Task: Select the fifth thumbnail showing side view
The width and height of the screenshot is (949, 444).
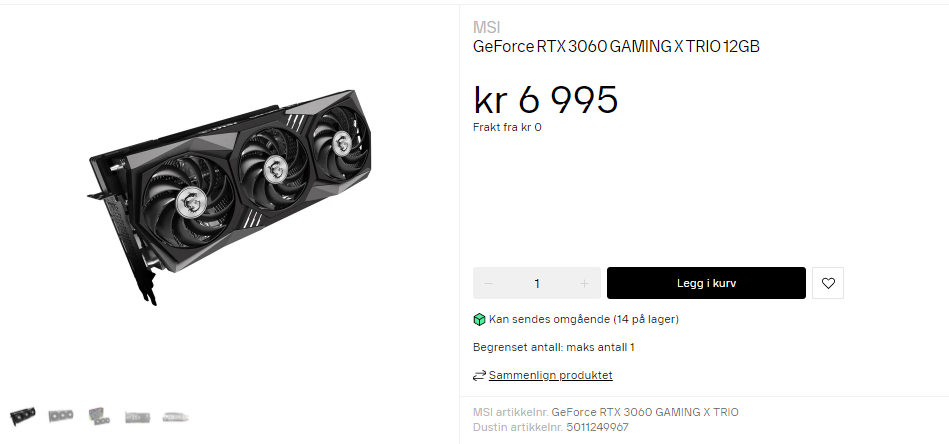Action: (176, 417)
